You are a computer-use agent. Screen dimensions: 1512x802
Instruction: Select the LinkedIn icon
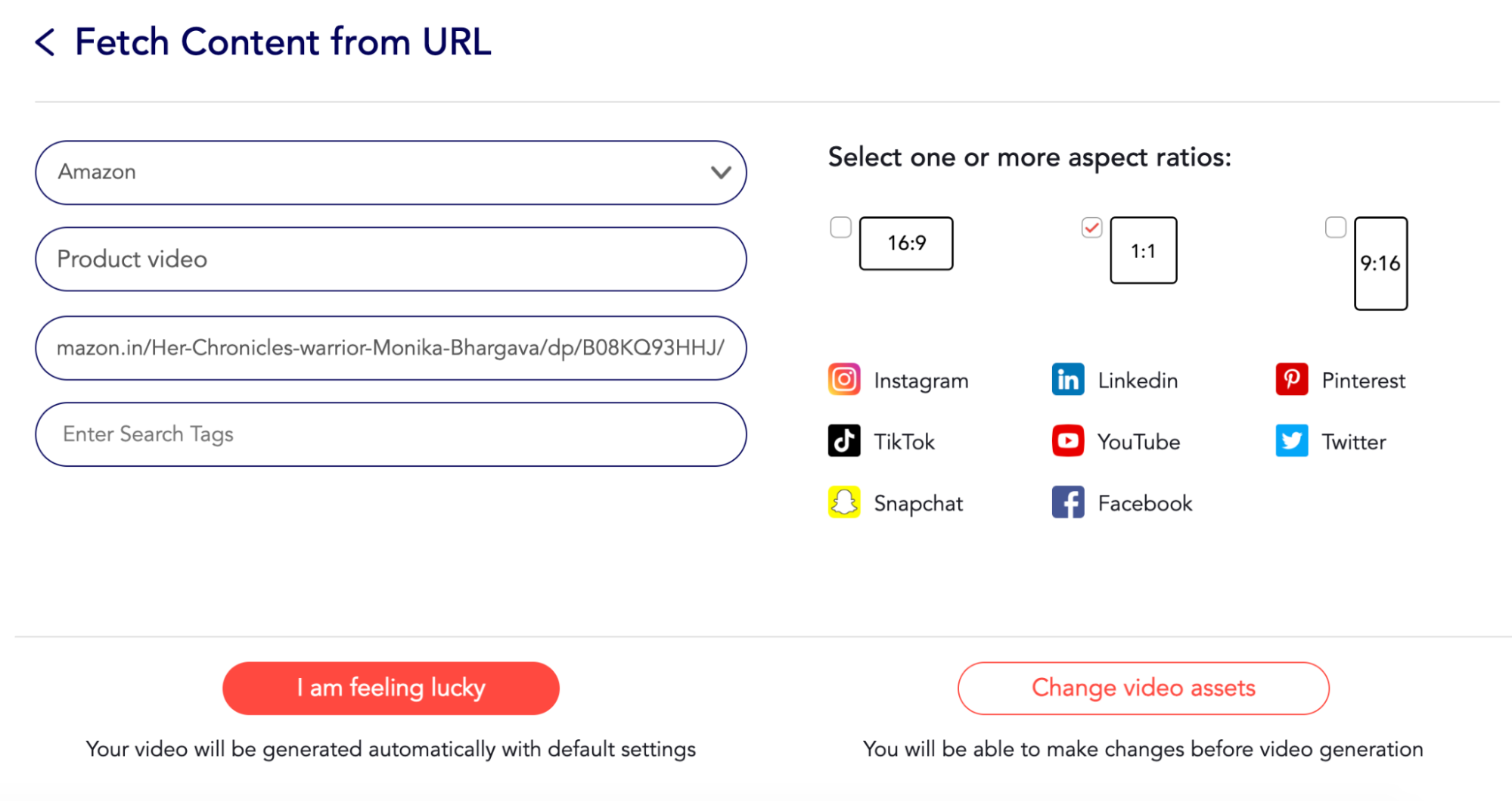point(1068,380)
